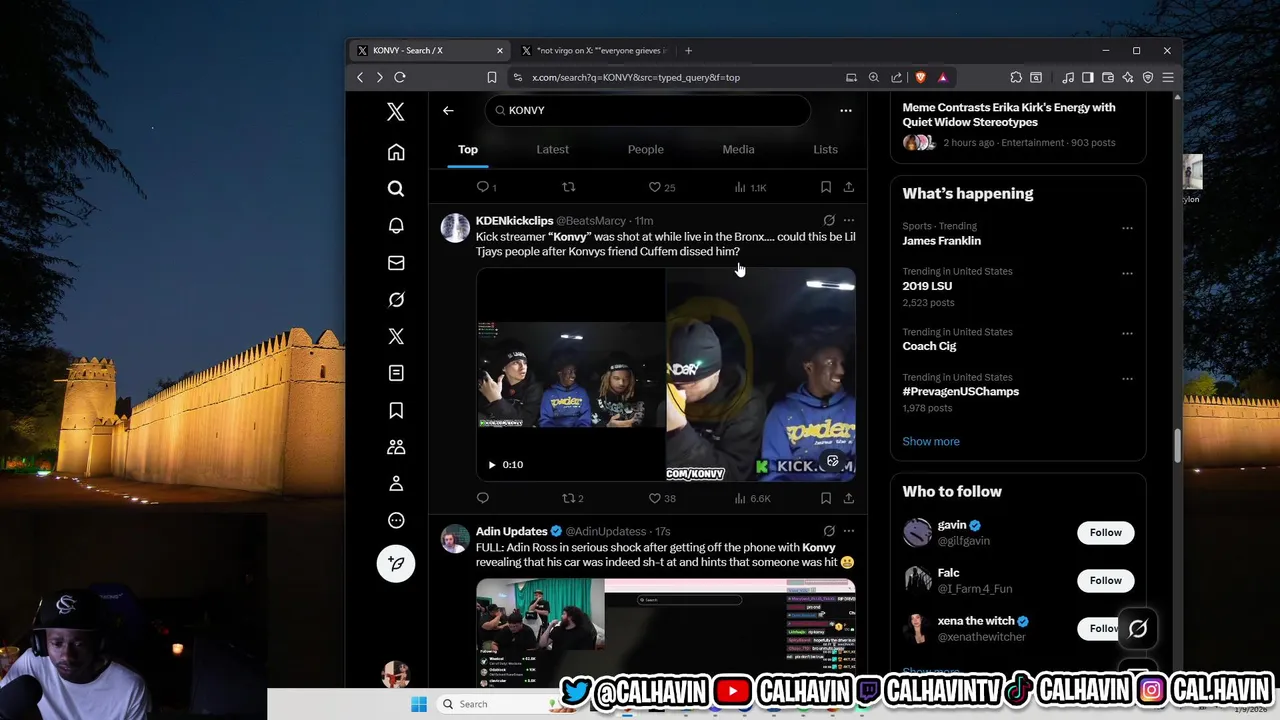The height and width of the screenshot is (720, 1280).
Task: Go back with the arrow beside KONVY search
Action: click(448, 110)
